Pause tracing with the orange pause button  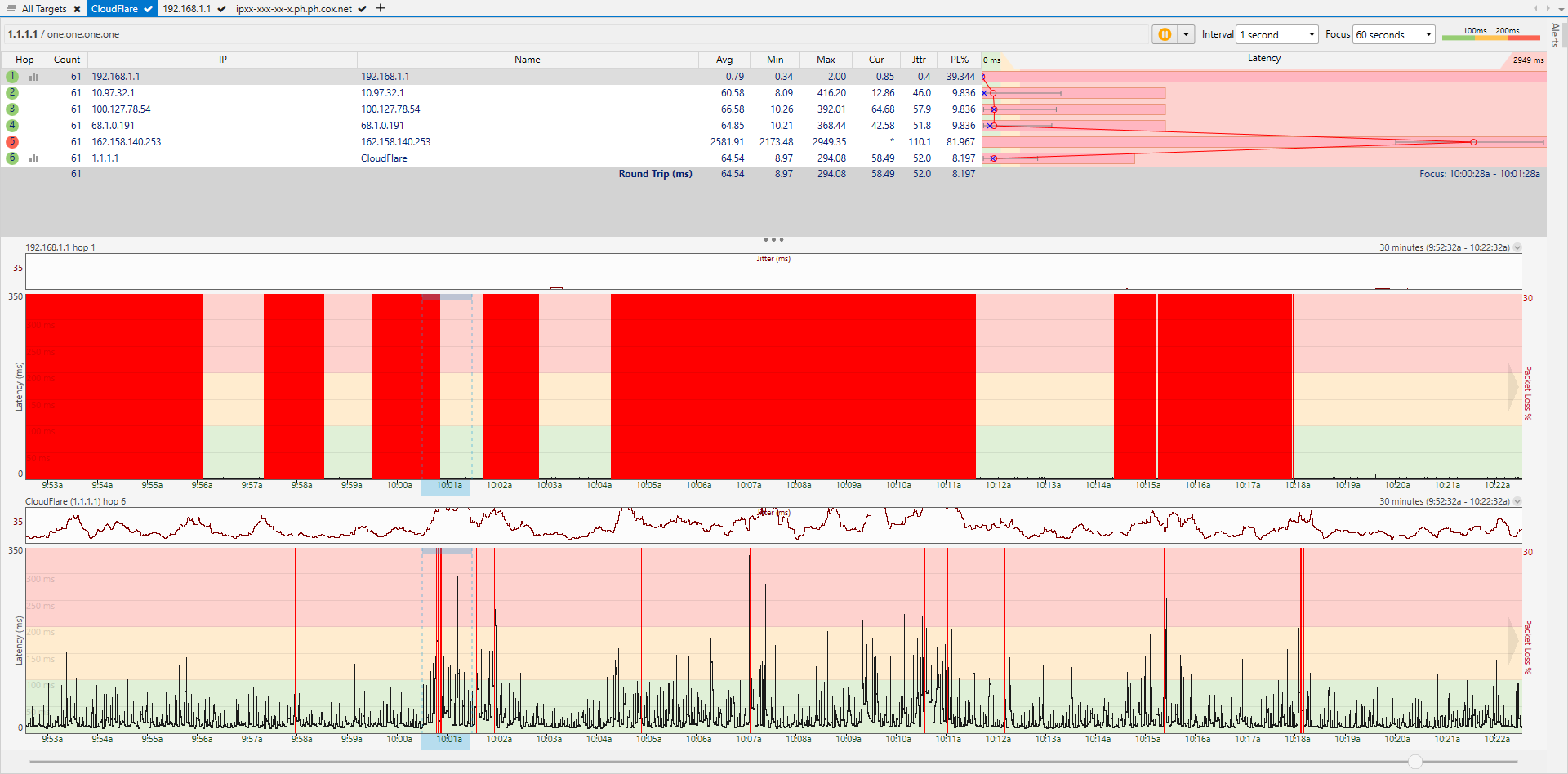[1165, 34]
